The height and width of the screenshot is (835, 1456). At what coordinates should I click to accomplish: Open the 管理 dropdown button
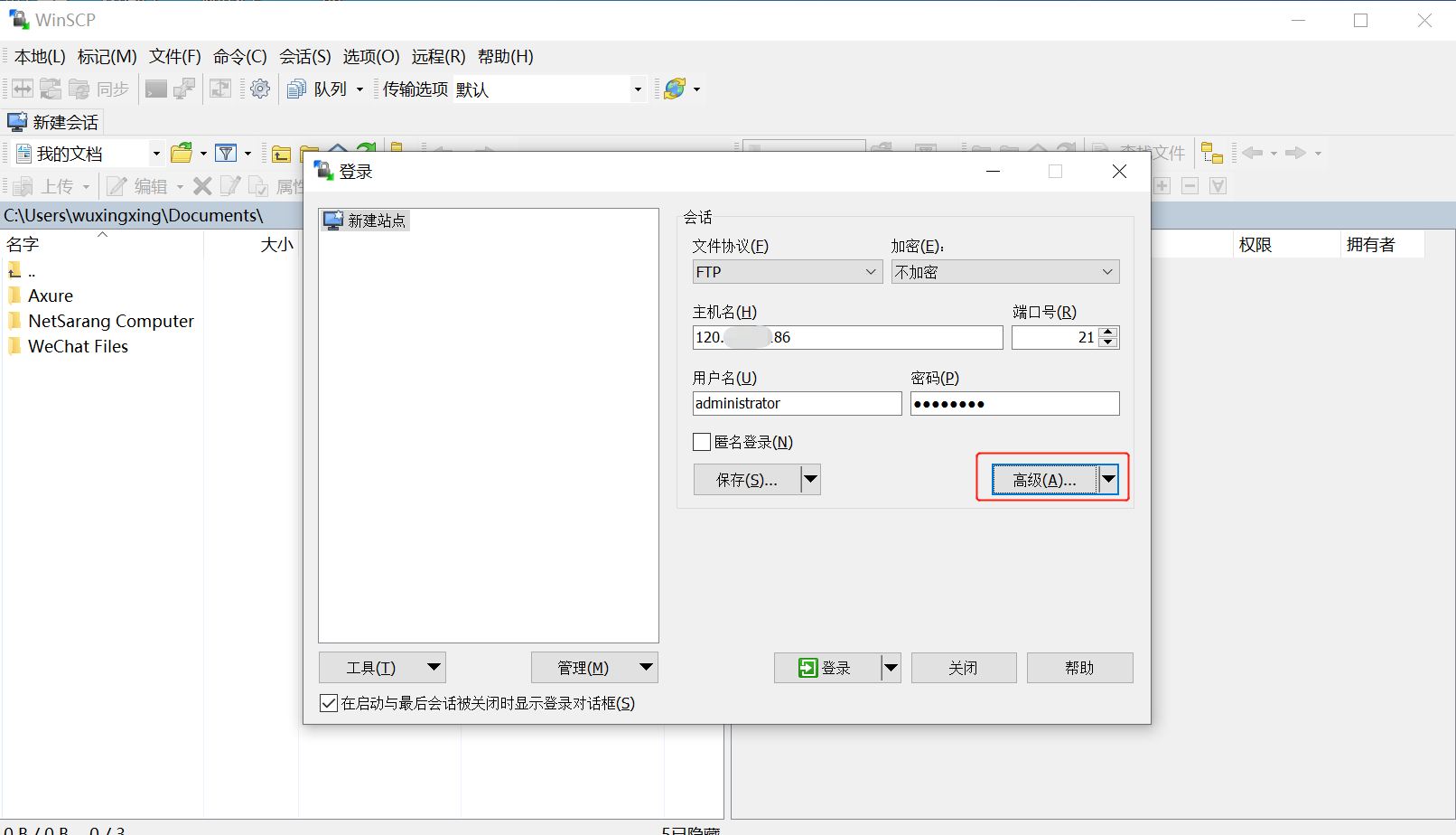pos(594,668)
